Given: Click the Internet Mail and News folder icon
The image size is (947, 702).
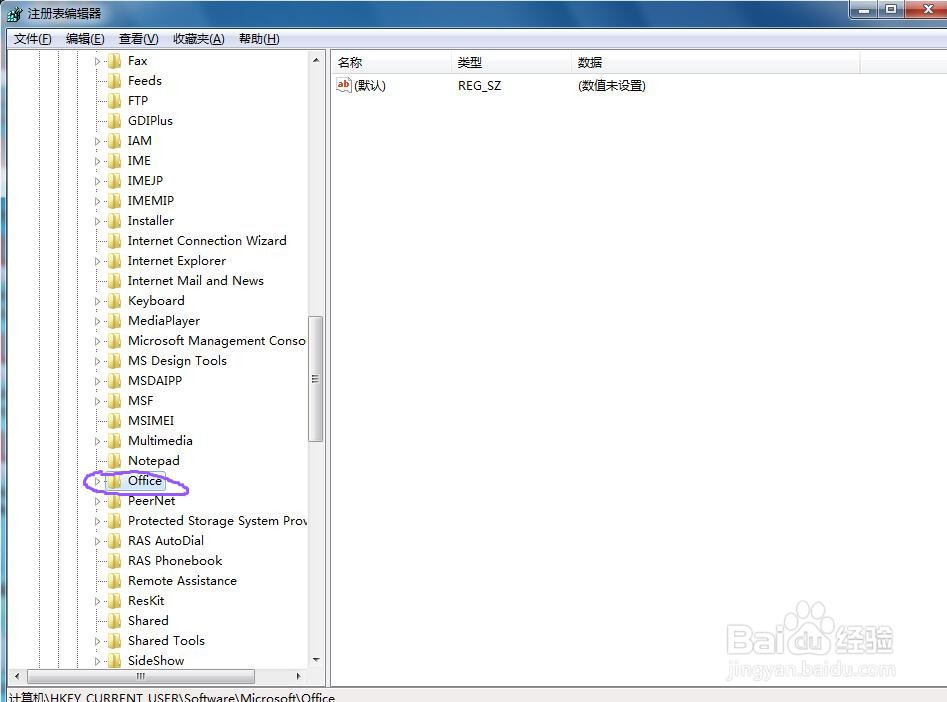Looking at the screenshot, I should 115,281.
